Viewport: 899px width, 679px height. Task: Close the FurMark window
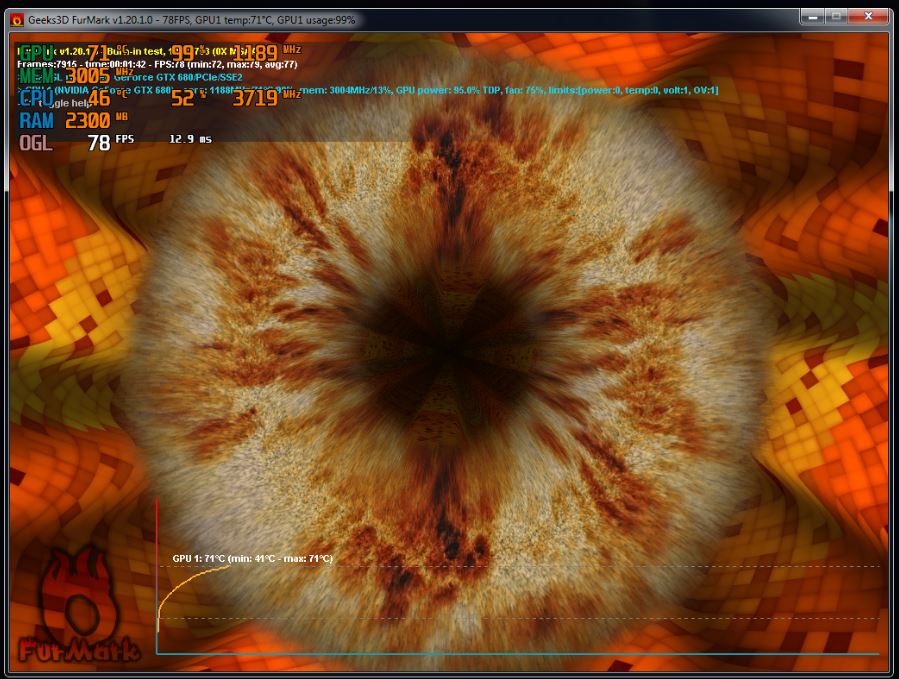click(868, 17)
